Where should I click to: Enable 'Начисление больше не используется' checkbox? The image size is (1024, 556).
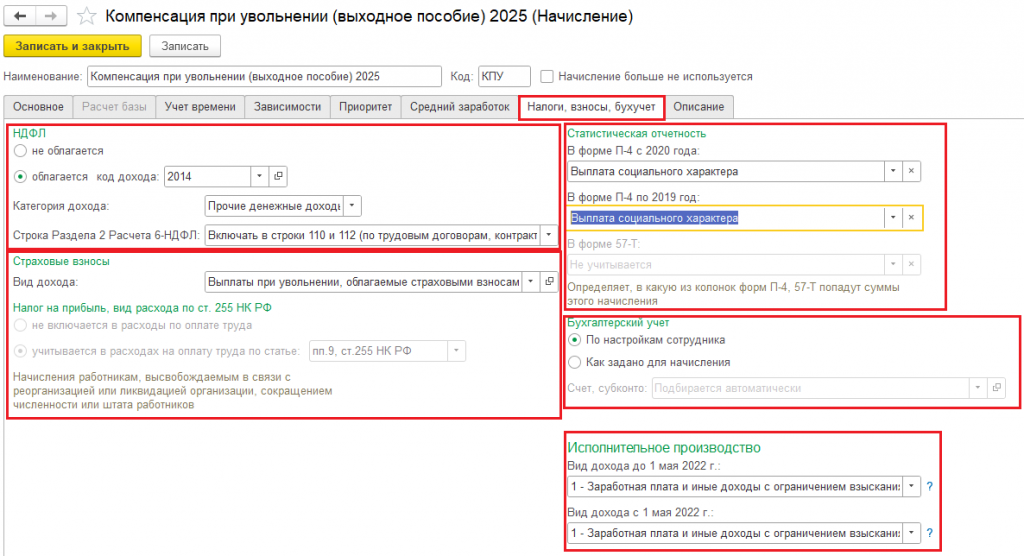[x=547, y=76]
